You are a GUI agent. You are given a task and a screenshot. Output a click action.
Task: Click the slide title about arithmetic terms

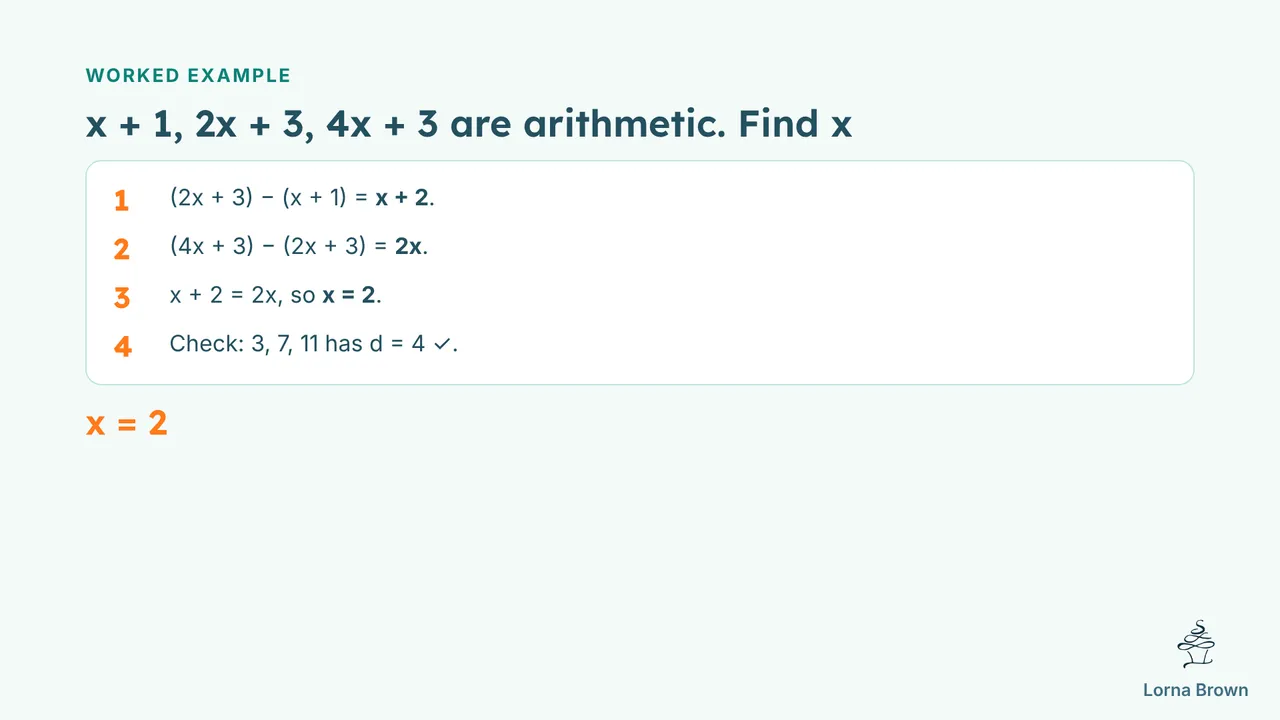469,124
